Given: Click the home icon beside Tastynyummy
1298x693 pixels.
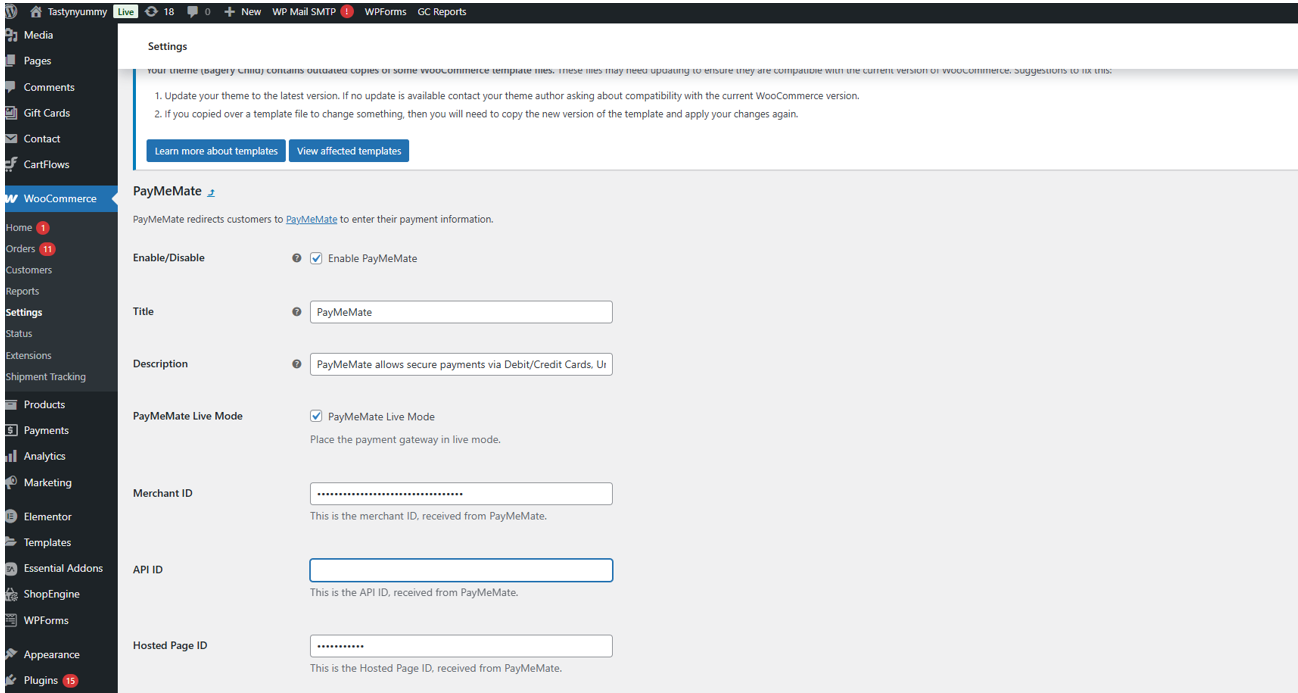Looking at the screenshot, I should [36, 12].
